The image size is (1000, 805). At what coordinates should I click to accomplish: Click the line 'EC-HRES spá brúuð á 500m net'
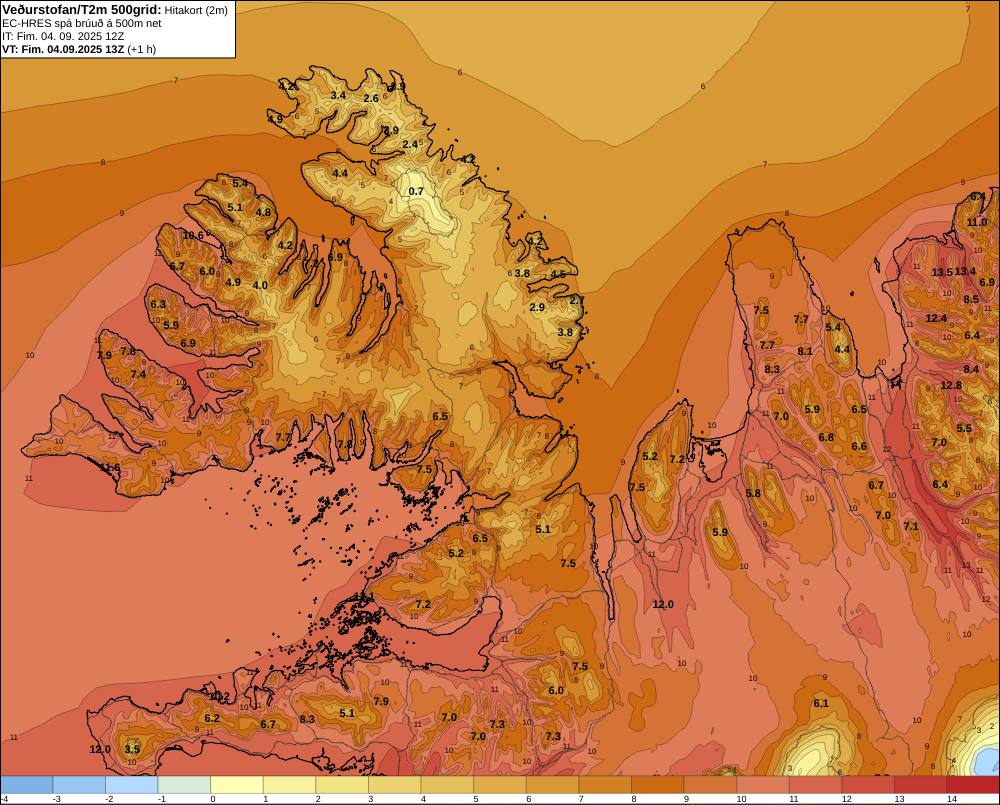click(x=82, y=24)
